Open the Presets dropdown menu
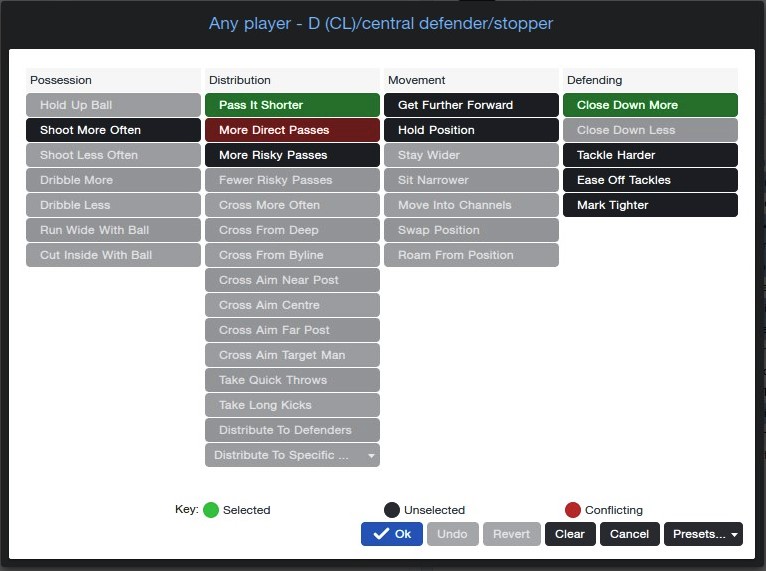 click(x=703, y=534)
